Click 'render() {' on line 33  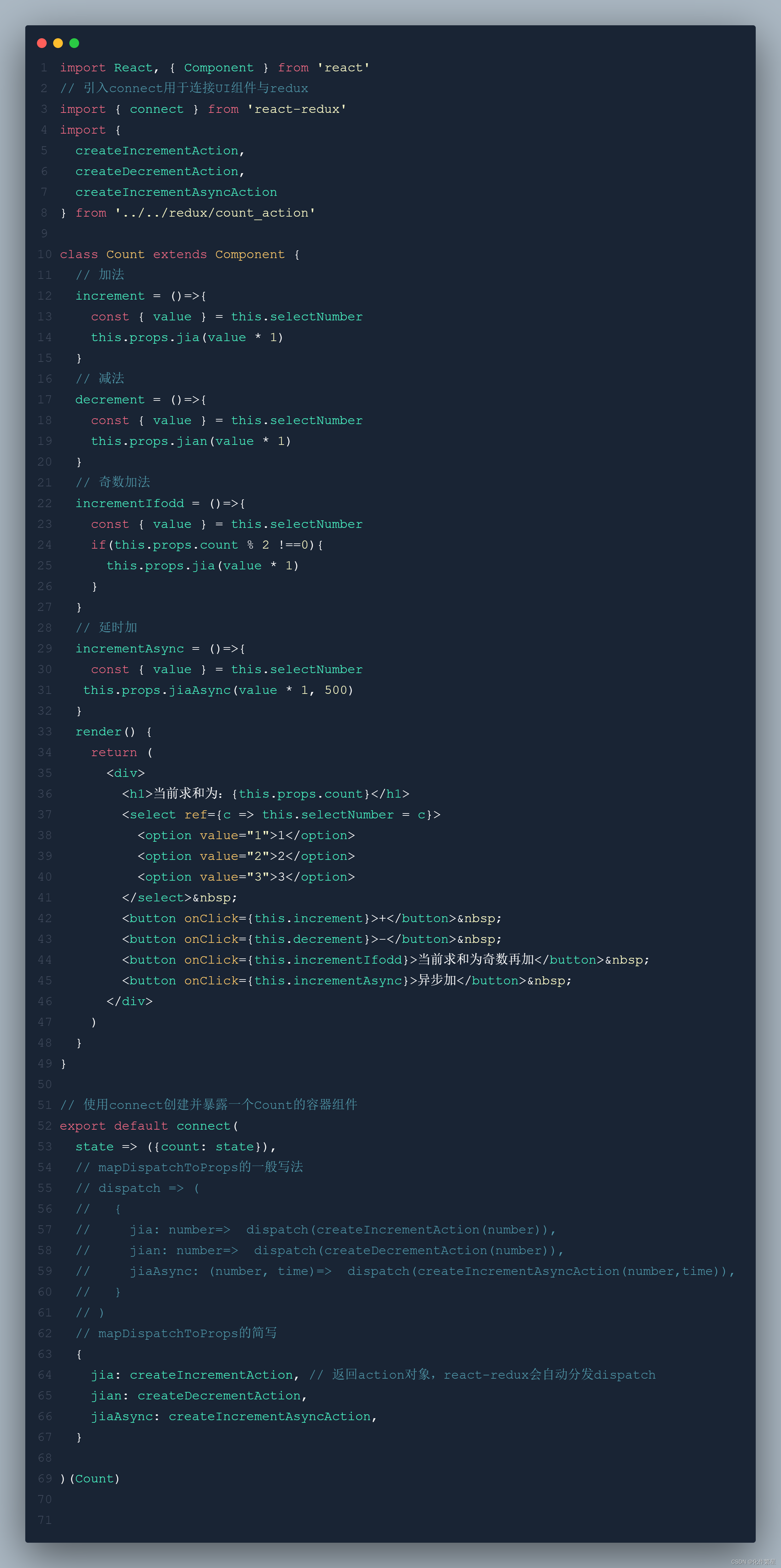(x=113, y=732)
